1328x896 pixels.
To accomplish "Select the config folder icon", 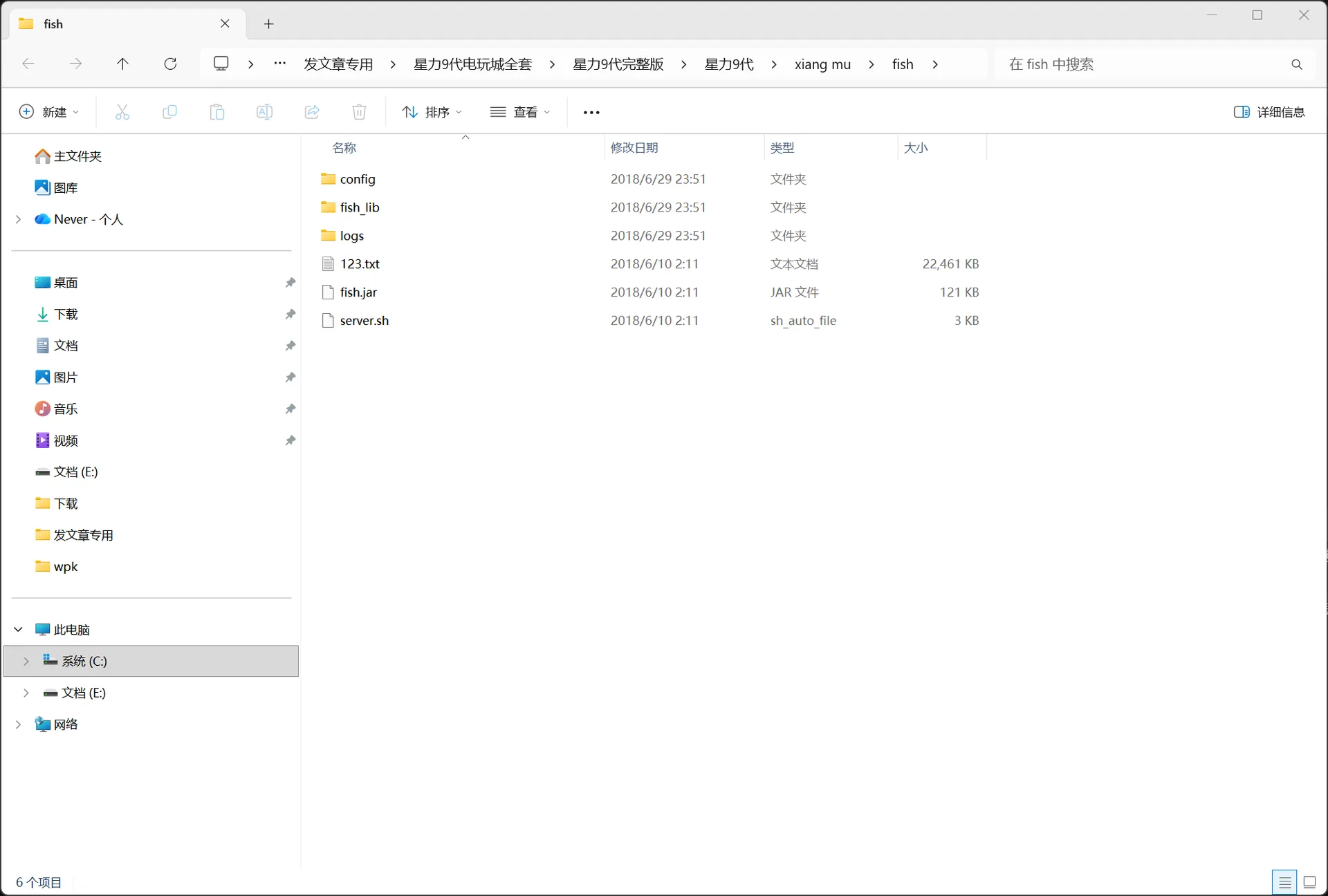I will pyautogui.click(x=328, y=179).
